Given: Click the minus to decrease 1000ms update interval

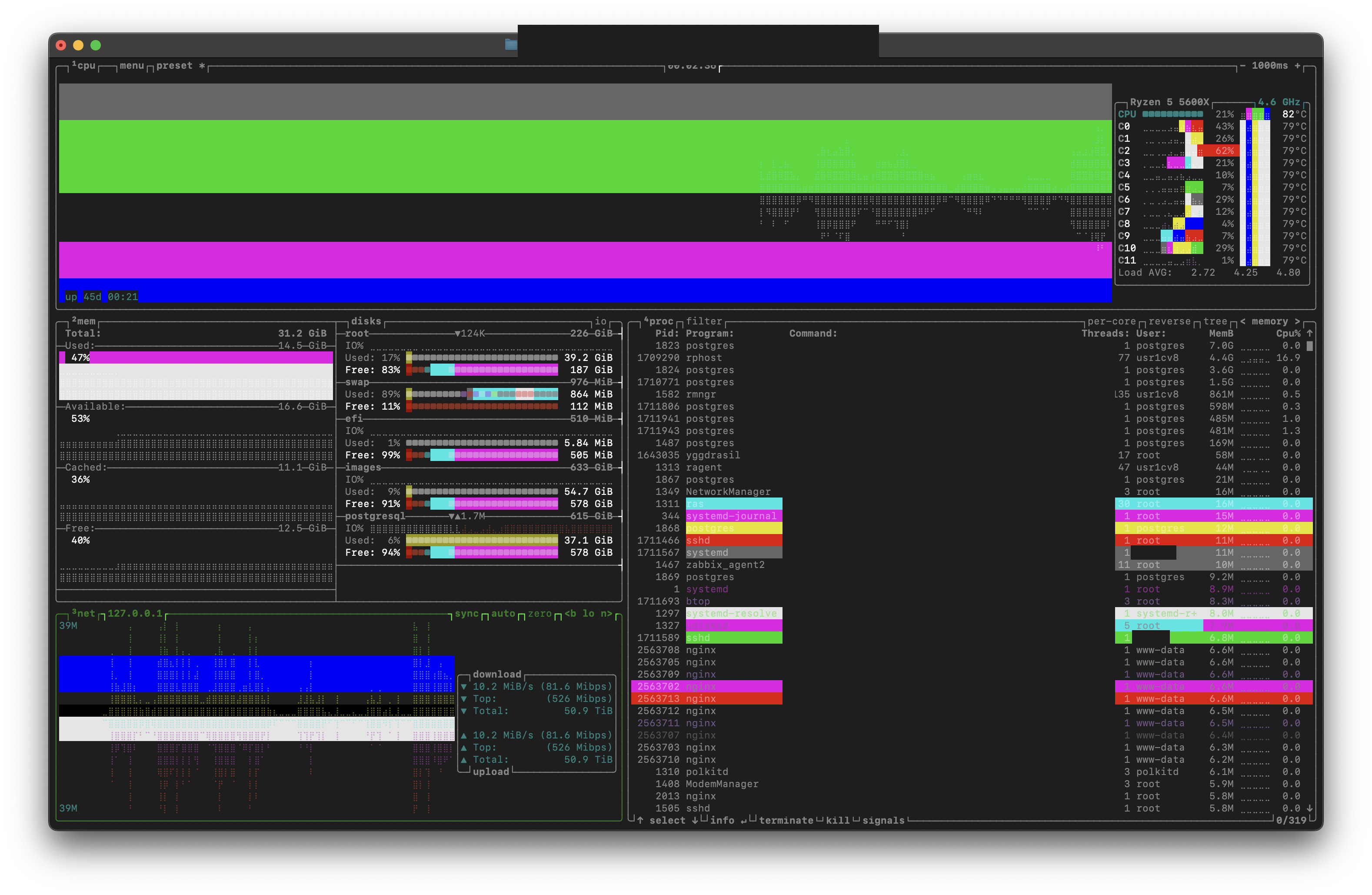Looking at the screenshot, I should (x=1242, y=66).
